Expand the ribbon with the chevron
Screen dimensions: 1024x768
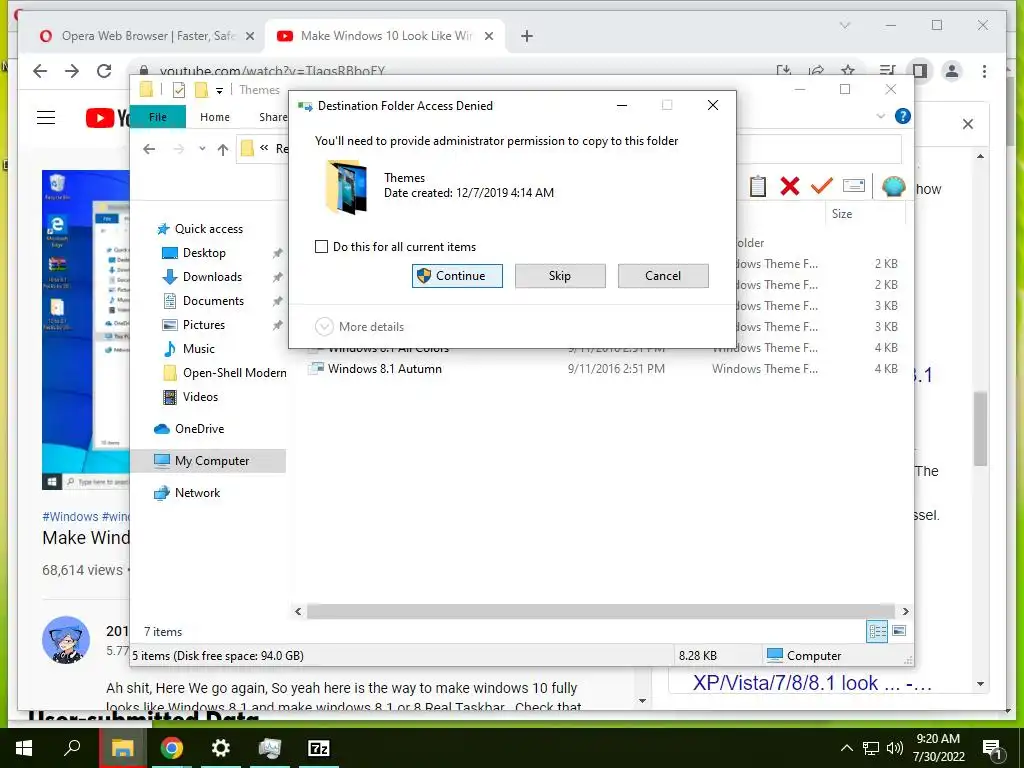[x=880, y=116]
